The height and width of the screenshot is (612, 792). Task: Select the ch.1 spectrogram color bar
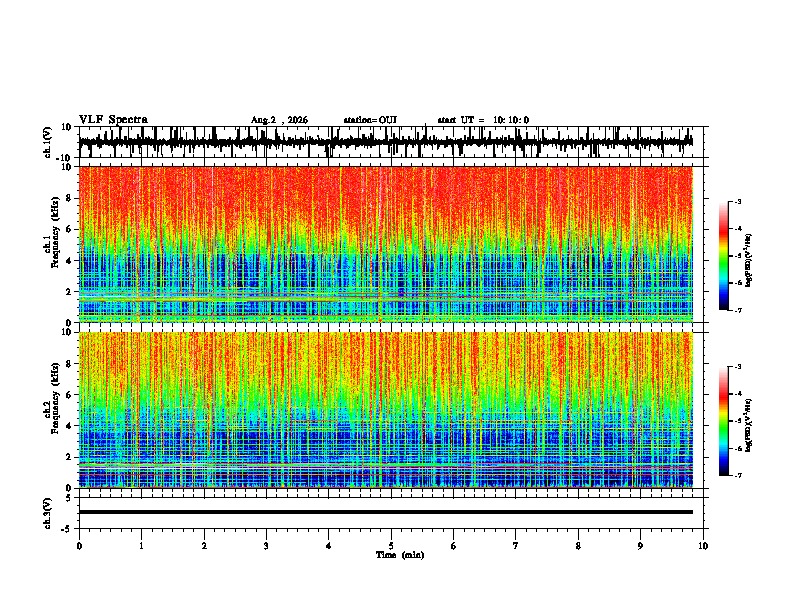724,256
